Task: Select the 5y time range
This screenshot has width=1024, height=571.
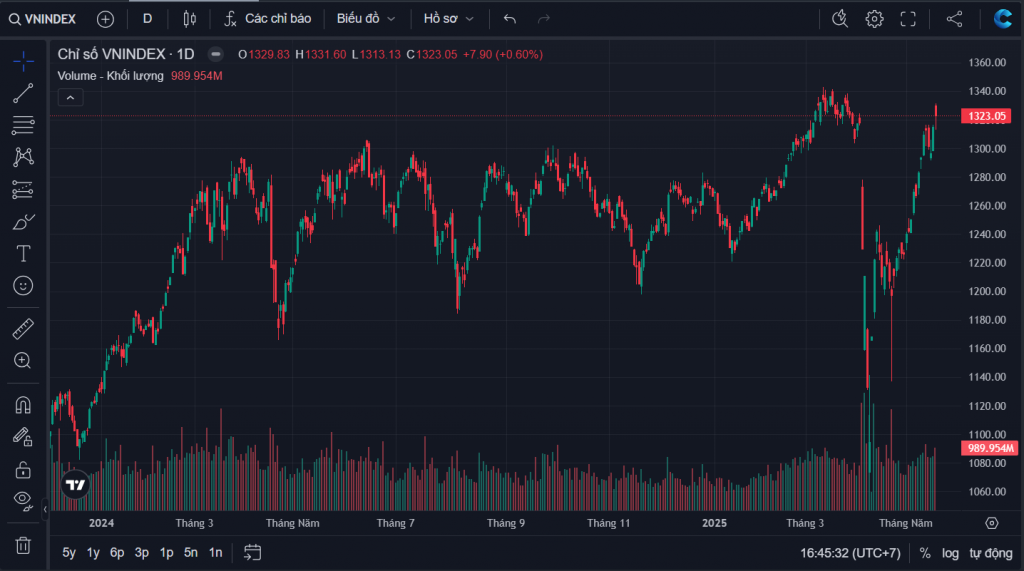Action: [x=69, y=553]
